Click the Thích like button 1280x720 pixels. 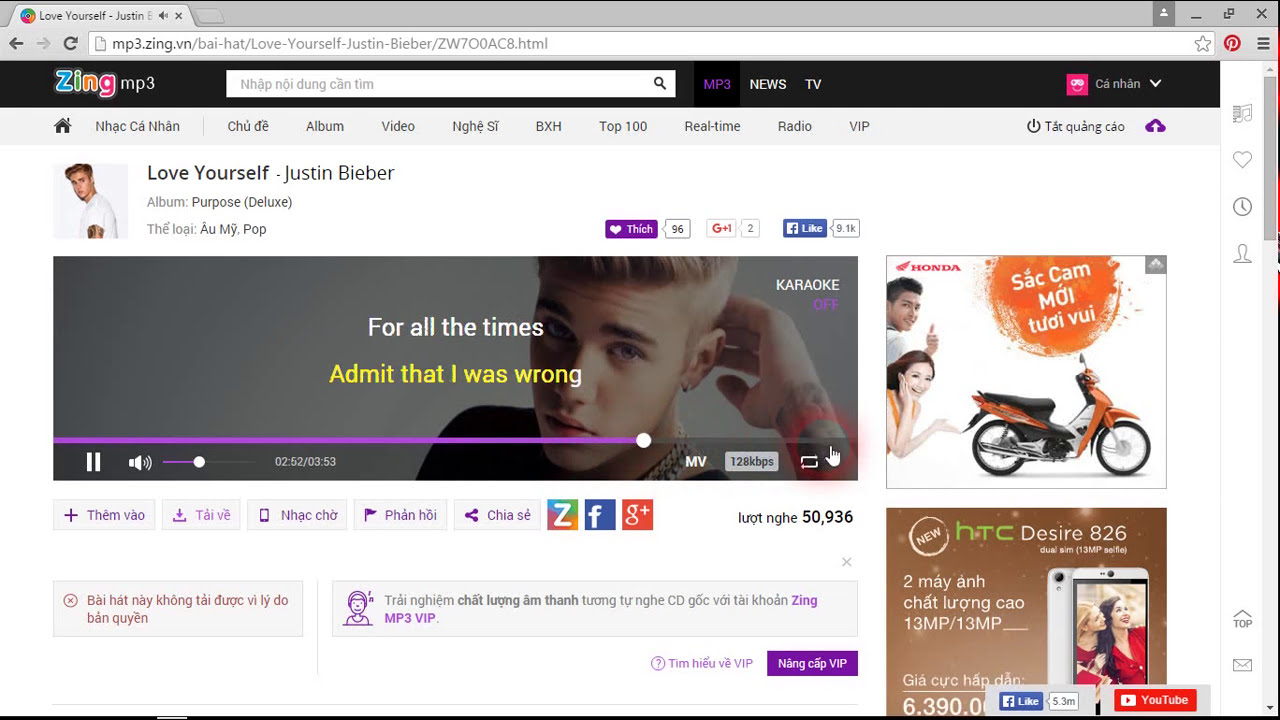click(x=631, y=229)
